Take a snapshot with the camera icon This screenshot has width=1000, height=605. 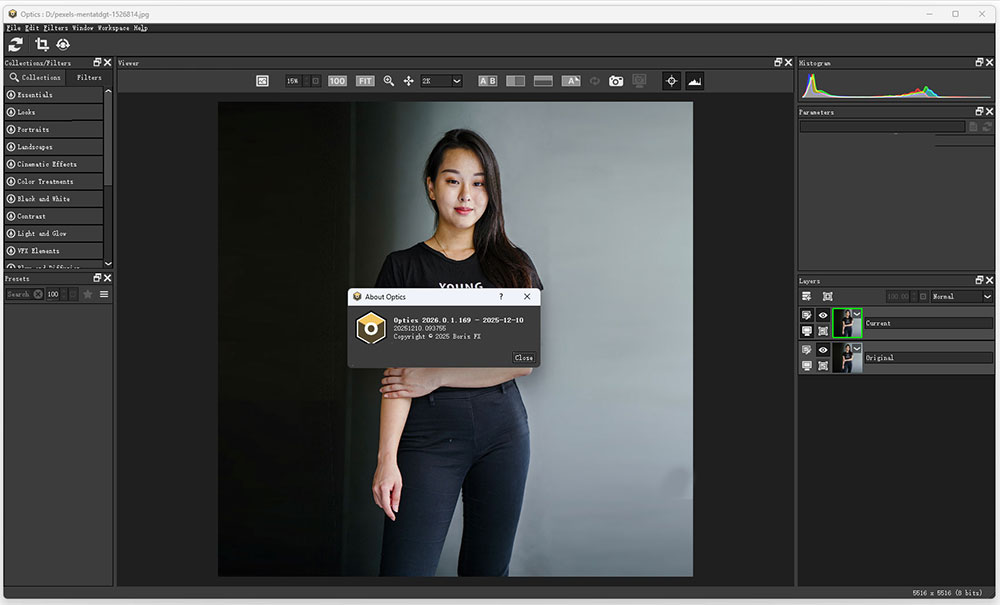click(616, 81)
